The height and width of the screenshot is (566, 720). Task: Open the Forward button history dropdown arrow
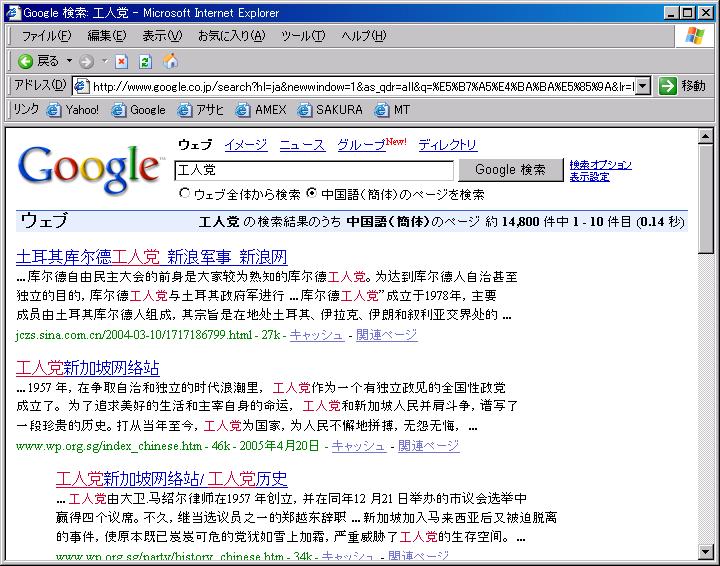click(104, 61)
